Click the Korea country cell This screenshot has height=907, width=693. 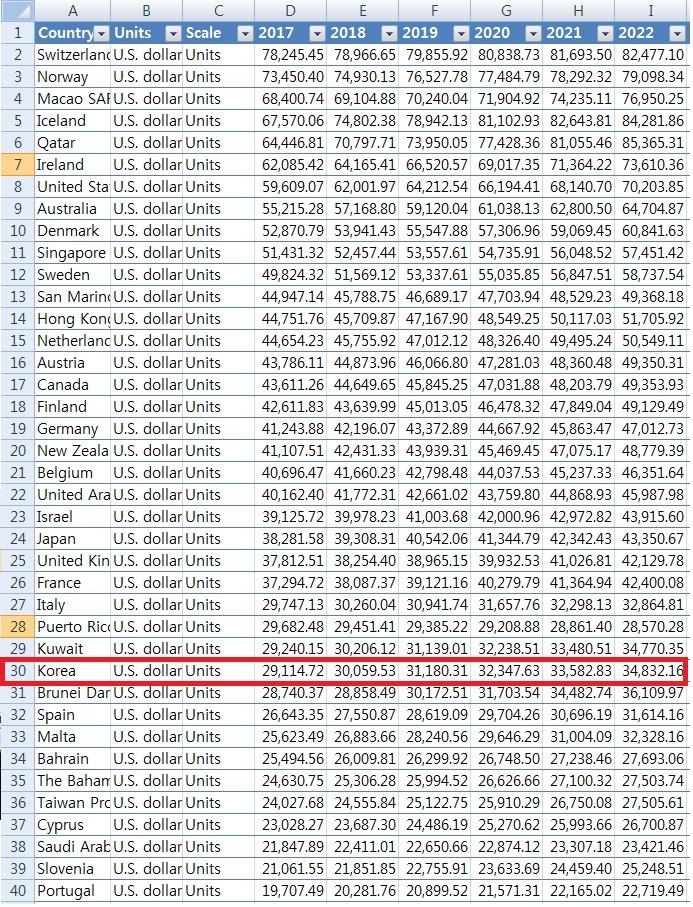[73, 671]
